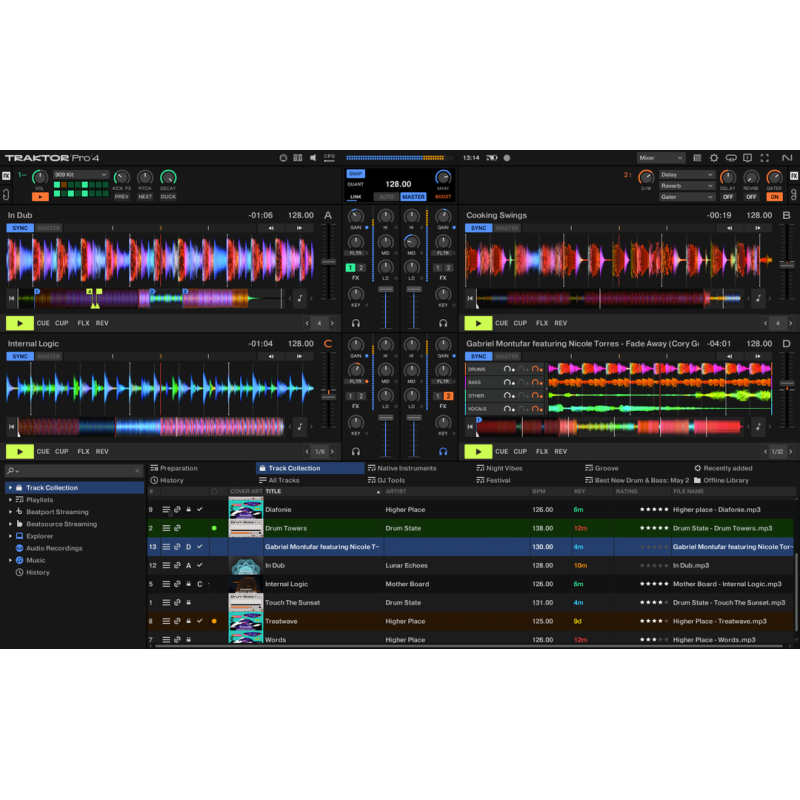
Task: Toggle SNAP in the master panel
Action: pos(356,173)
